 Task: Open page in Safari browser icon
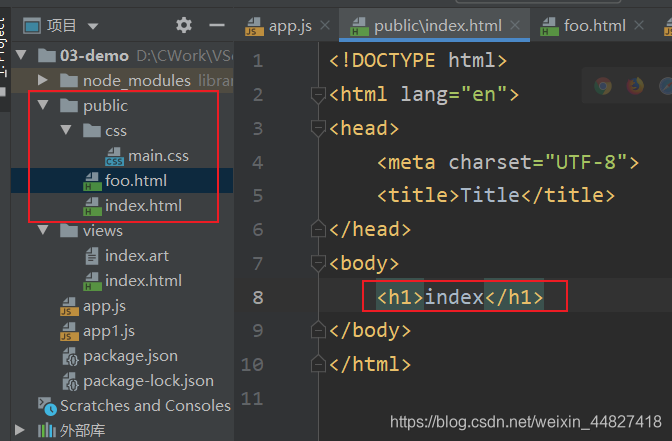[666, 86]
